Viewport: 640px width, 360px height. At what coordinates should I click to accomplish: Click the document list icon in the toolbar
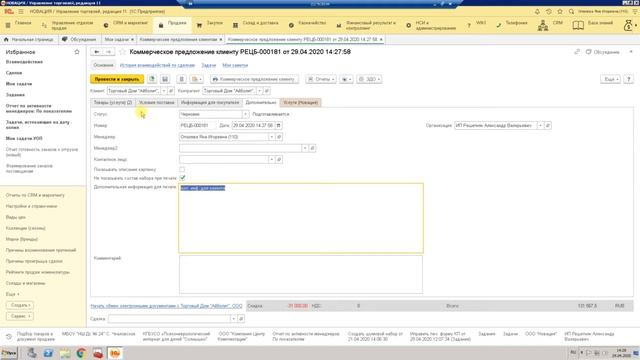(x=182, y=79)
